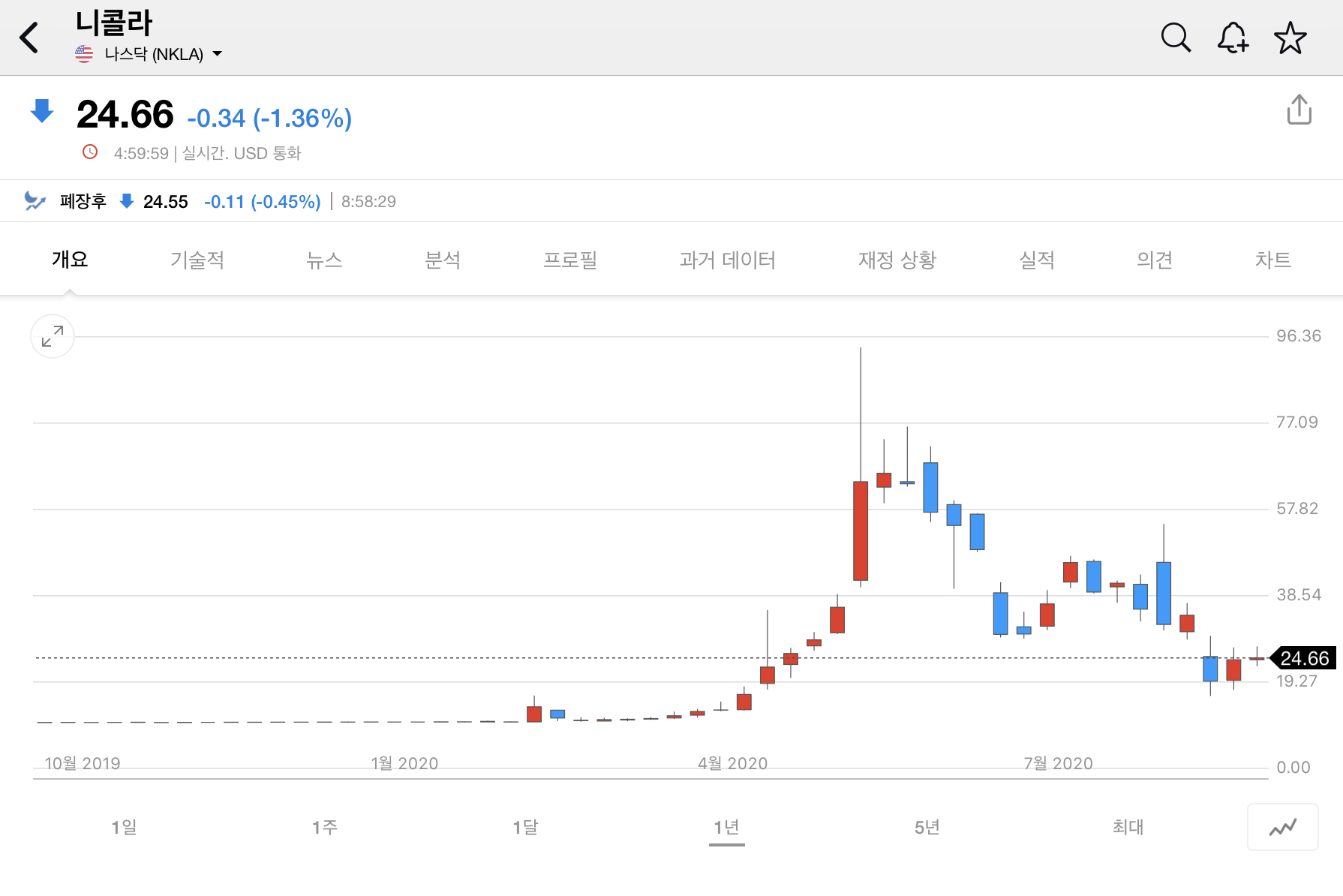1343x896 pixels.
Task: Tap the tallest red candlestick on chart
Action: [x=861, y=531]
